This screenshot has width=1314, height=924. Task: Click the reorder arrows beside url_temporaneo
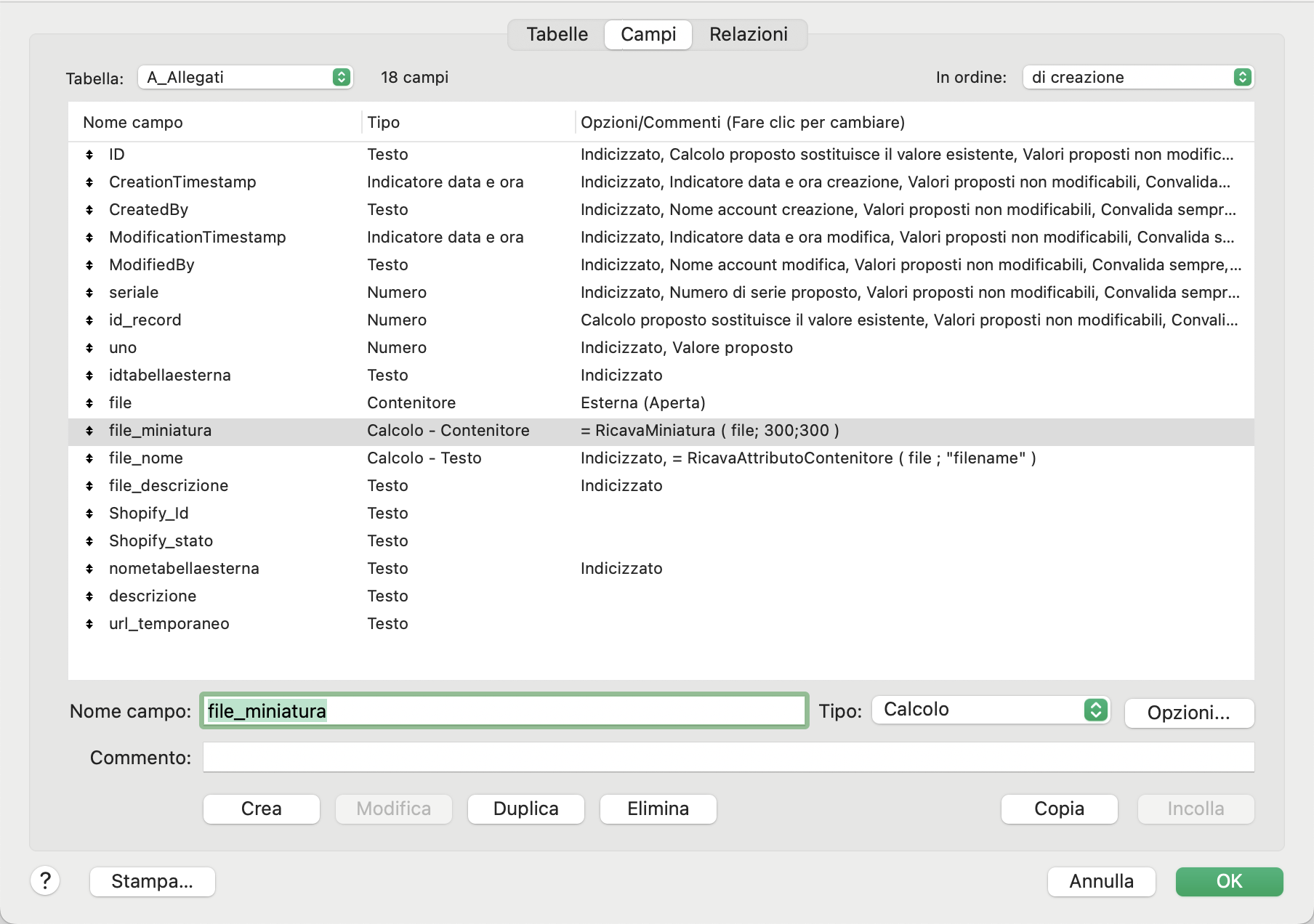pos(89,623)
